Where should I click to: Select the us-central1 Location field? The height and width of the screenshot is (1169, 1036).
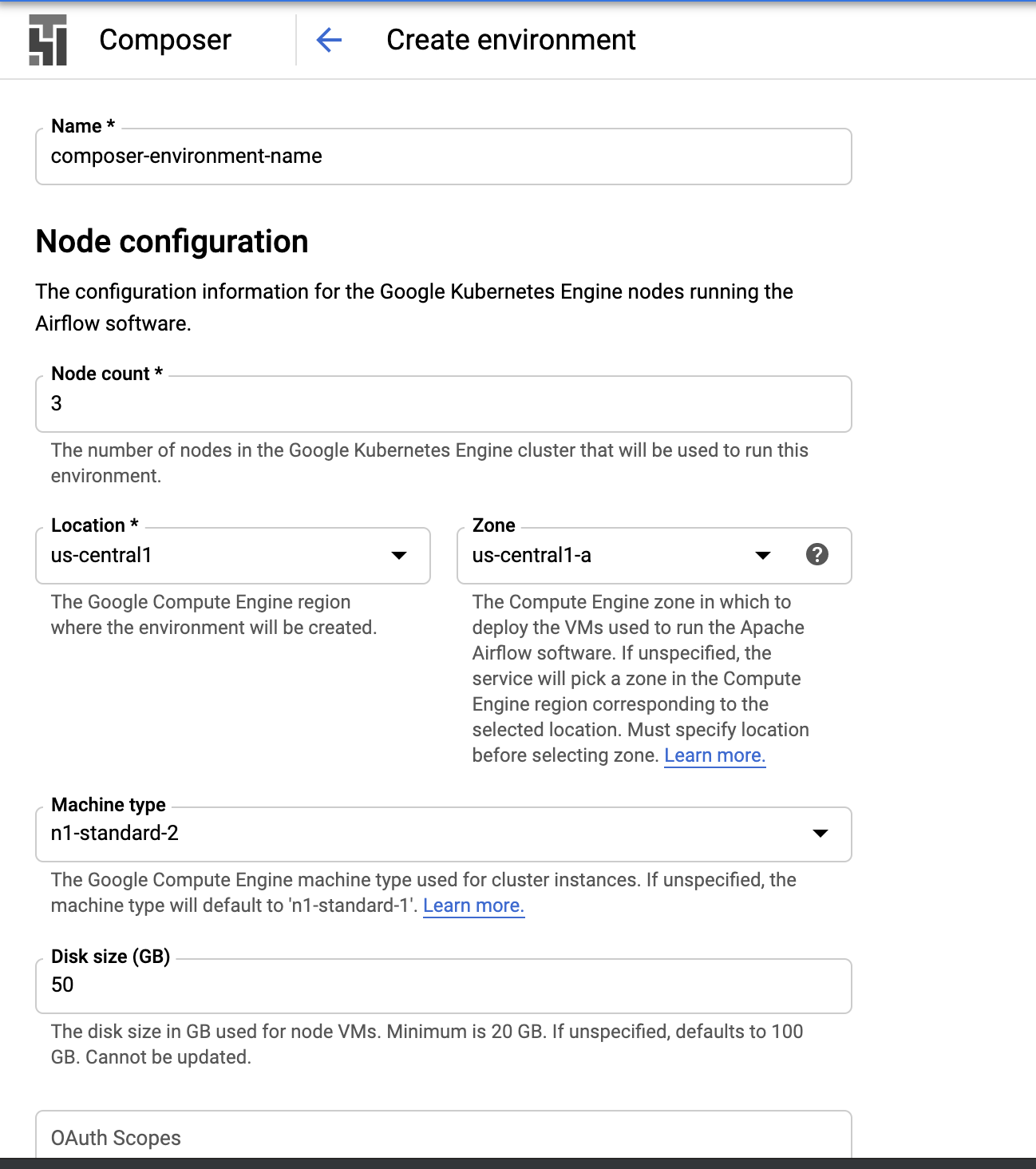click(233, 555)
